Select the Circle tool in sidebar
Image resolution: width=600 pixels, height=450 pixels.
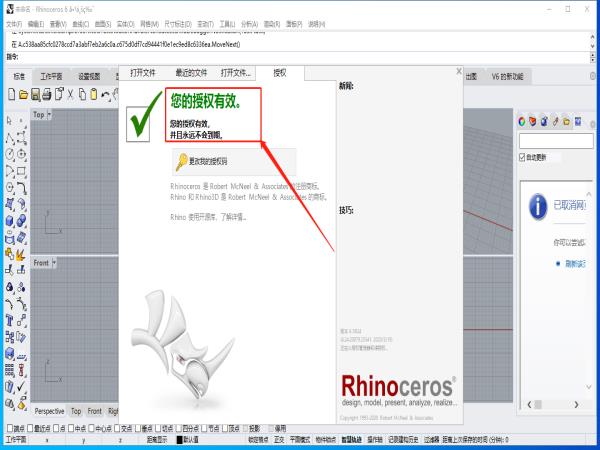[x=10, y=154]
